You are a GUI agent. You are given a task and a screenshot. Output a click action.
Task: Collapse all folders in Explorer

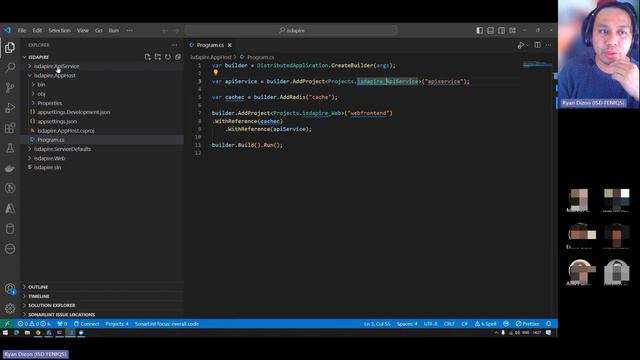[x=178, y=57]
